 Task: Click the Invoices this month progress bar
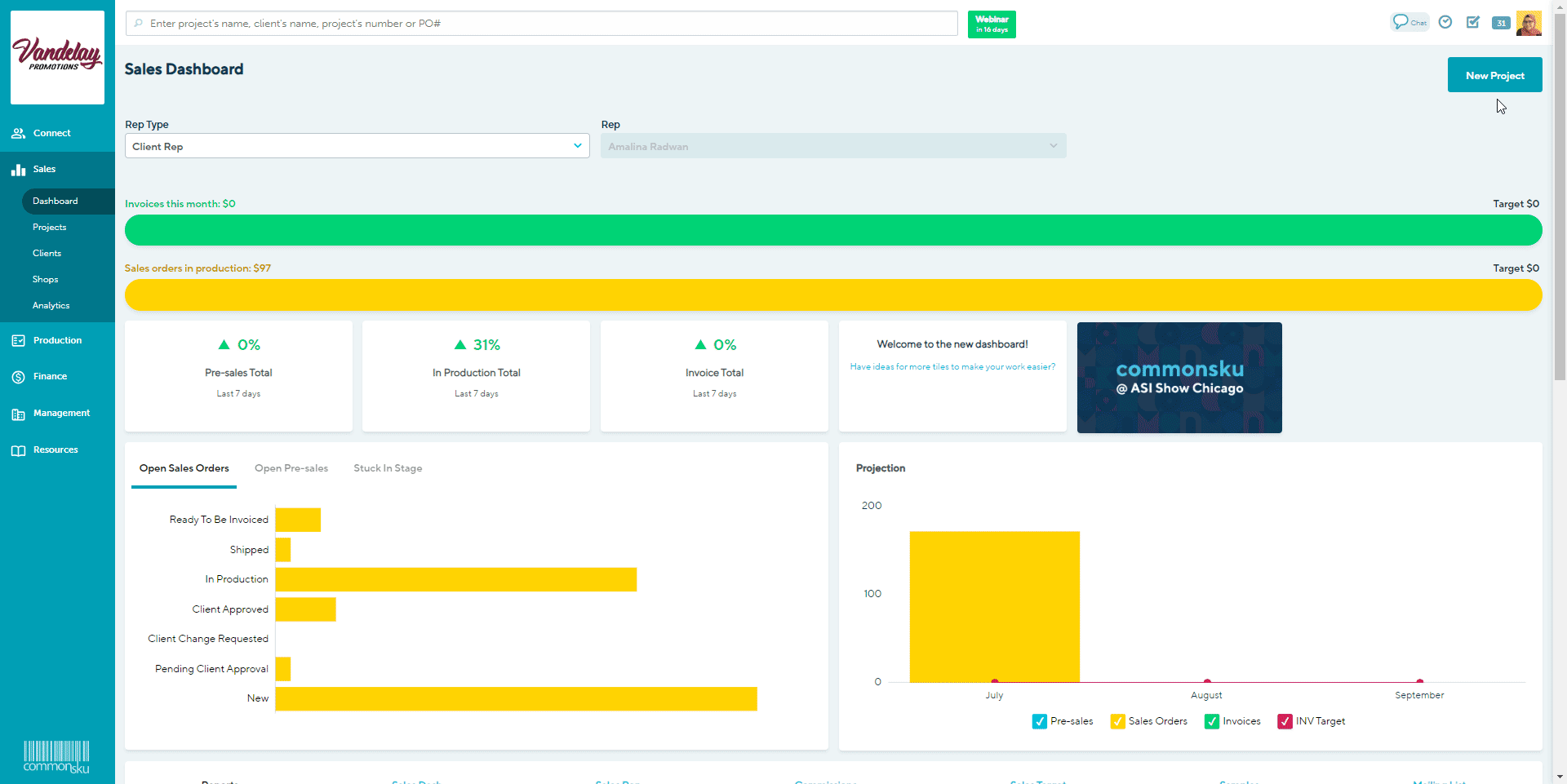coord(832,230)
